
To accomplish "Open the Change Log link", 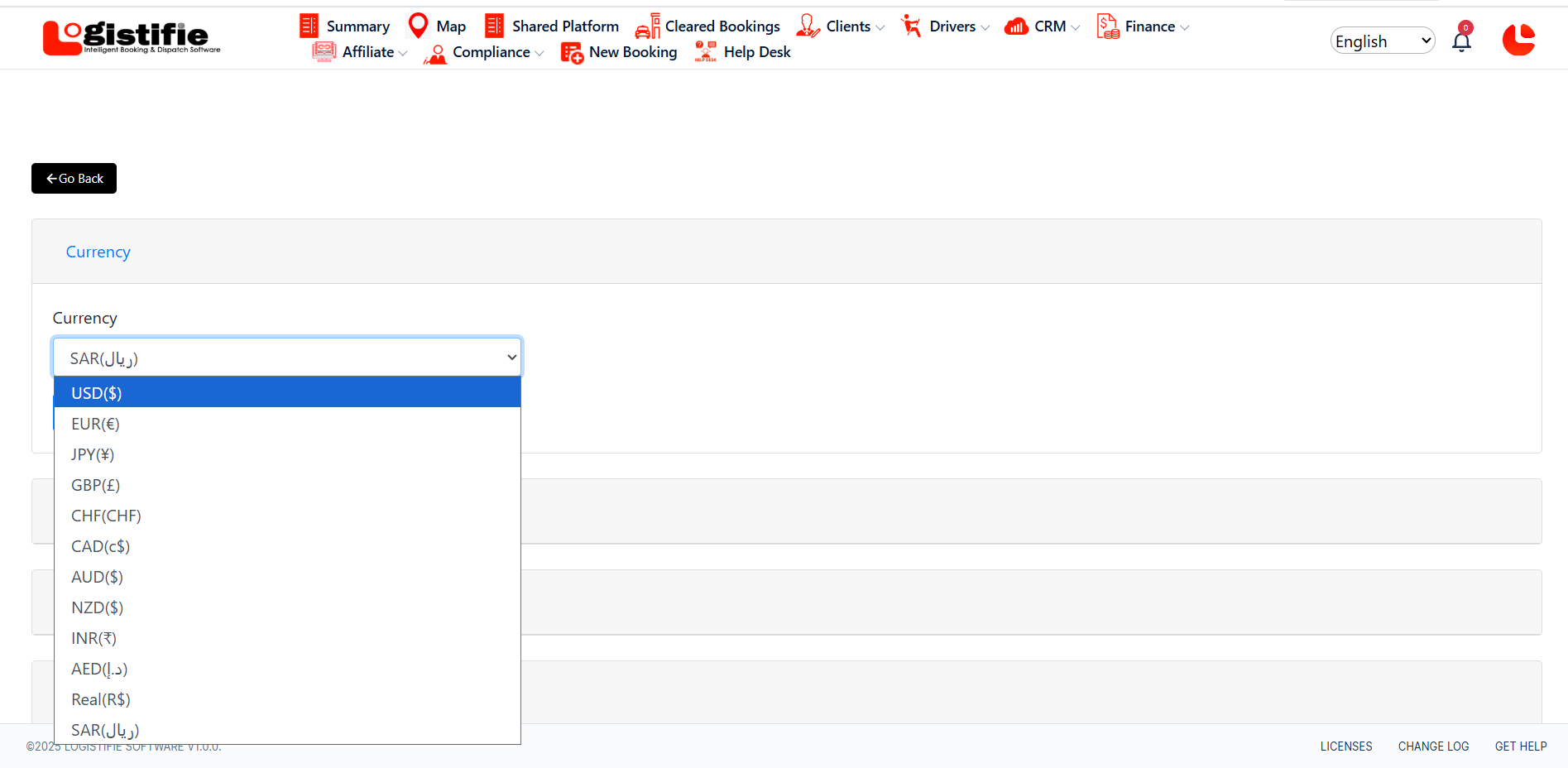I will tap(1433, 746).
